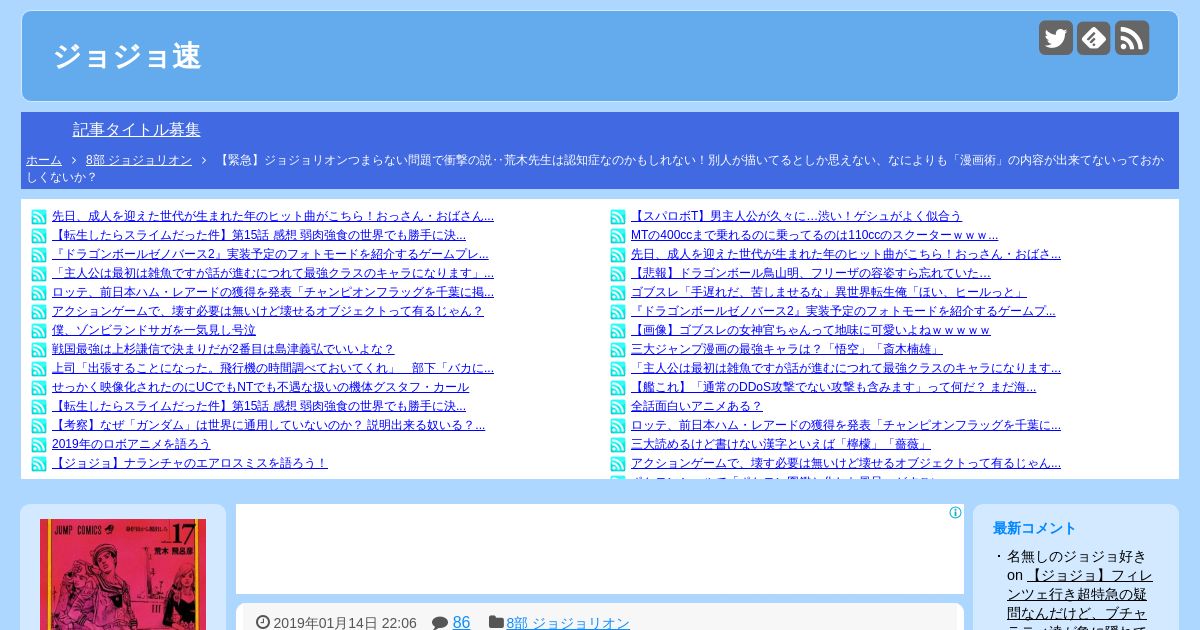Open 上司「出張することになった link

coord(273,368)
